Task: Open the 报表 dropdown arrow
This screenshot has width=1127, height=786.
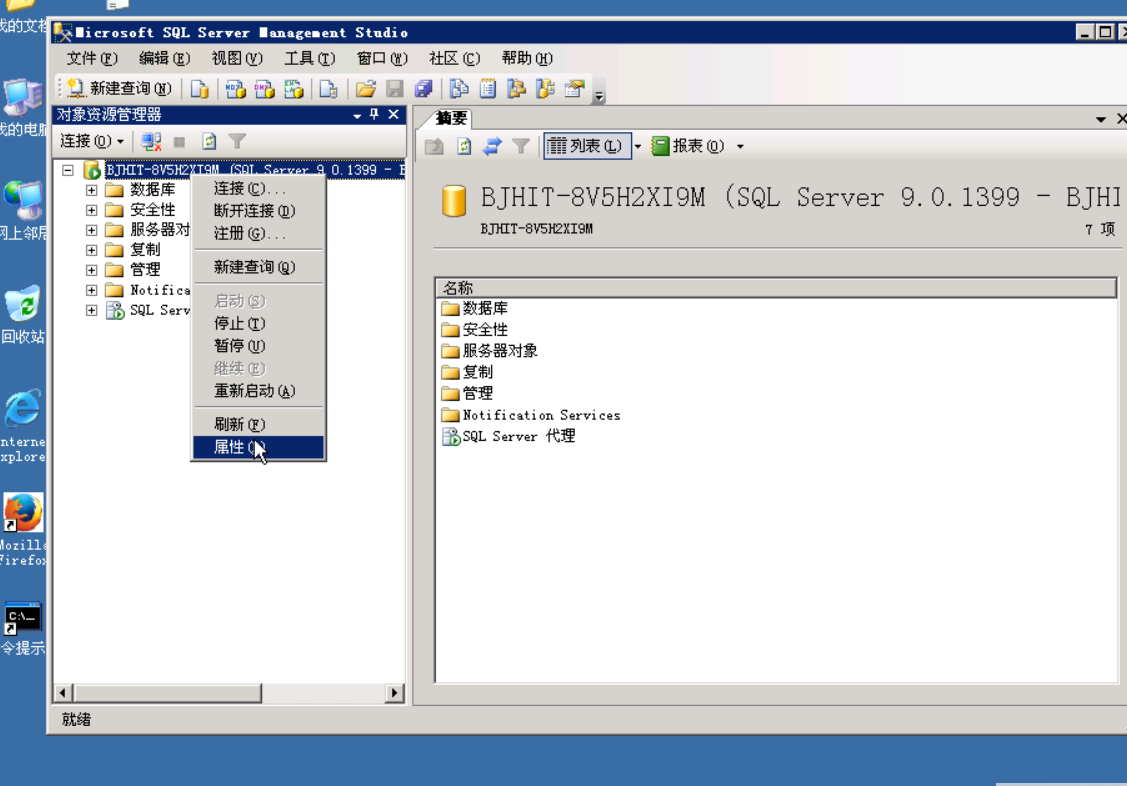Action: point(740,147)
